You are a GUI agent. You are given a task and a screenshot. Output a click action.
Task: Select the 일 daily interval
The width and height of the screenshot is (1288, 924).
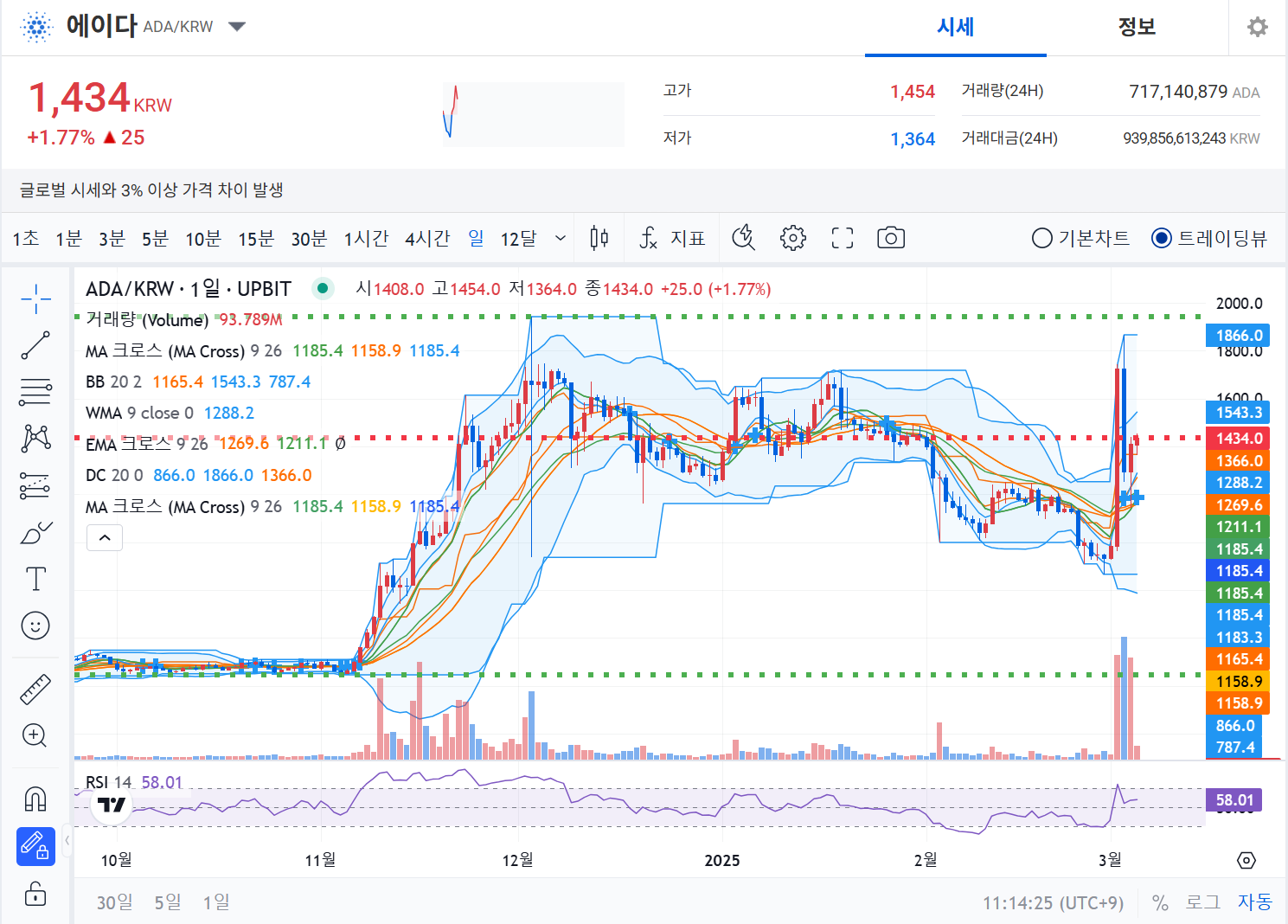click(x=476, y=238)
